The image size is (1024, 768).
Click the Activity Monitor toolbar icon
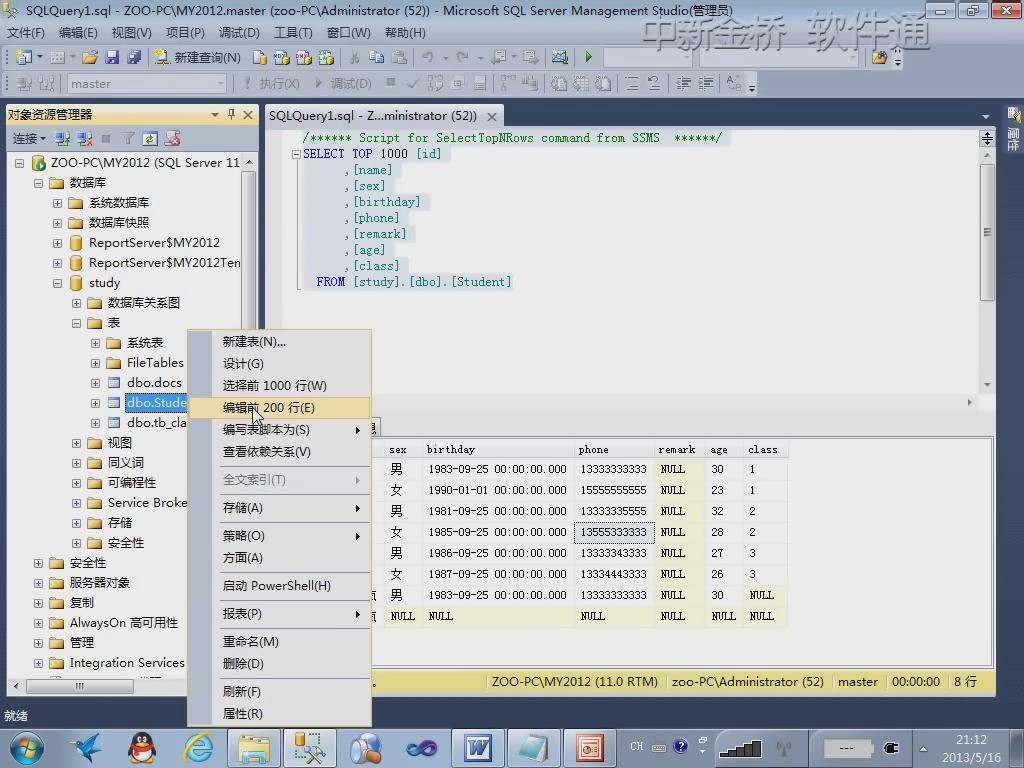pyautogui.click(x=560, y=57)
